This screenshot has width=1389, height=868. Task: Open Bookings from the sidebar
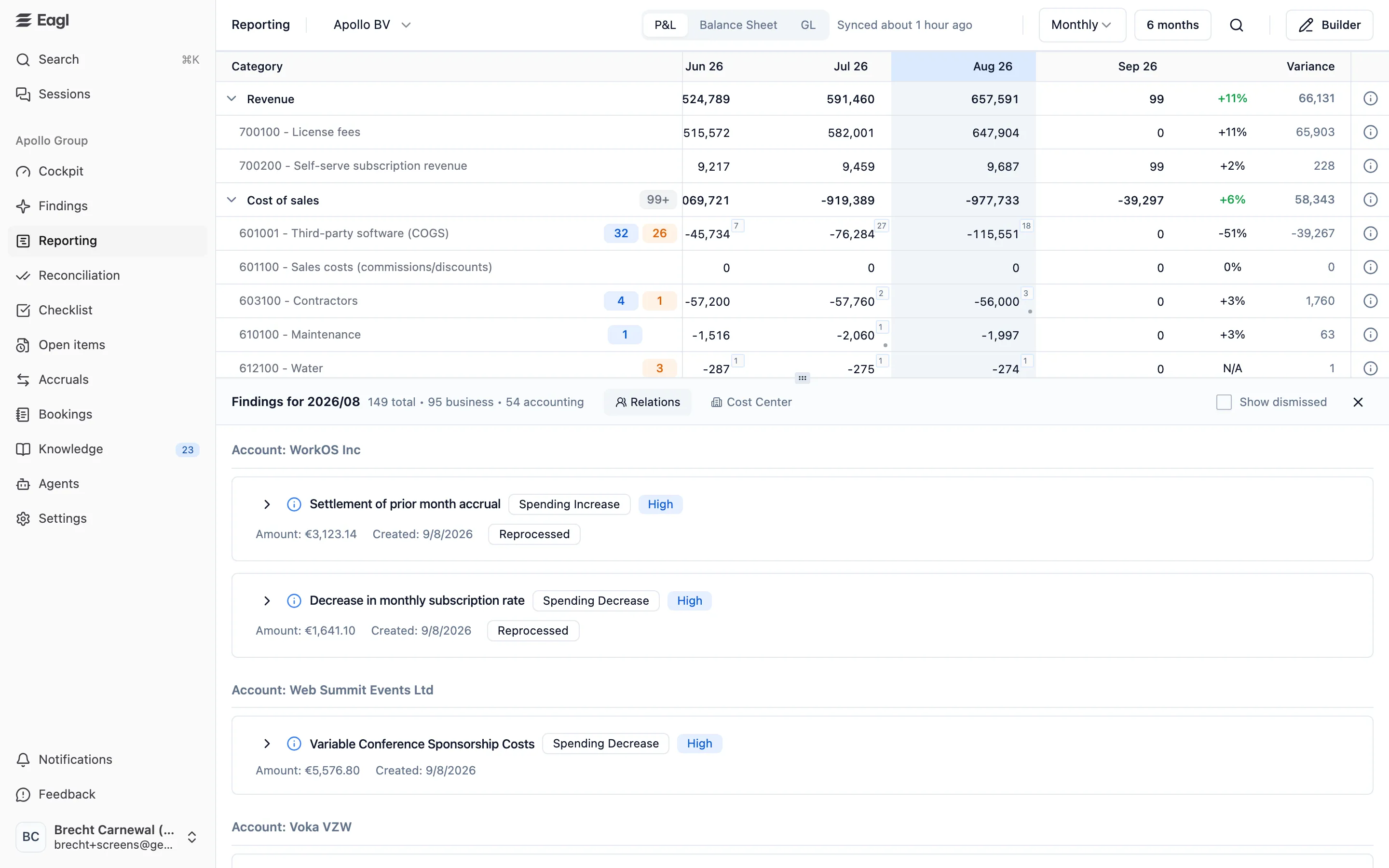pyautogui.click(x=108, y=415)
